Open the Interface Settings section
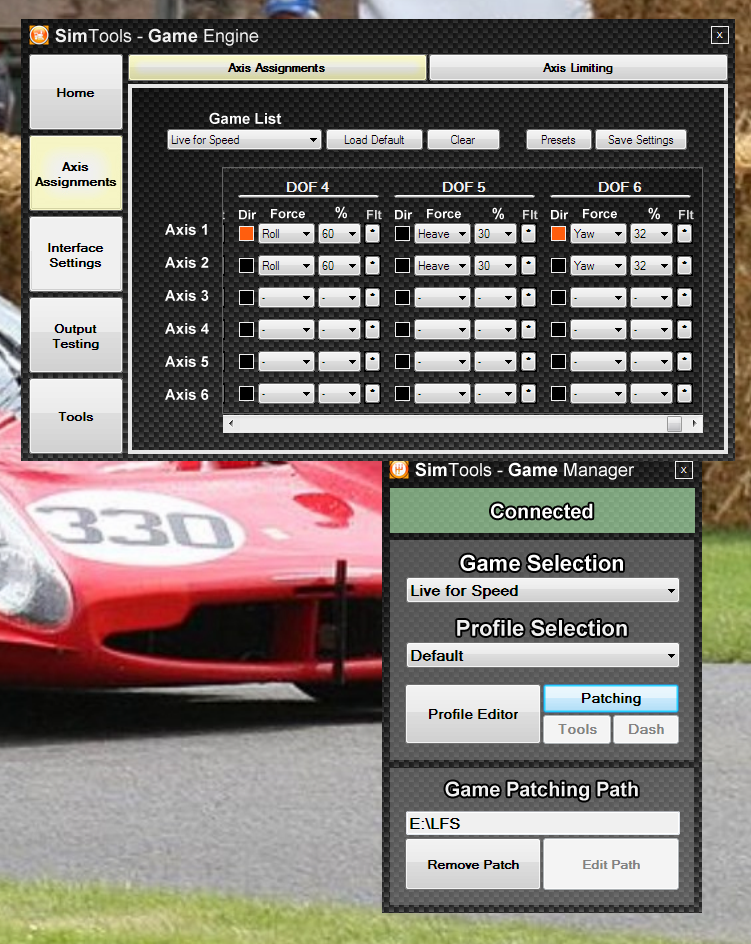The image size is (751, 944). (76, 256)
